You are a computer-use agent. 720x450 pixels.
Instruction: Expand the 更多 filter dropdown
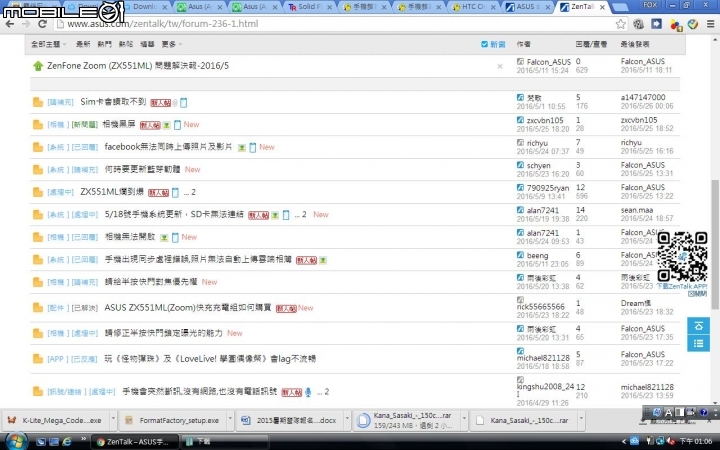172,44
